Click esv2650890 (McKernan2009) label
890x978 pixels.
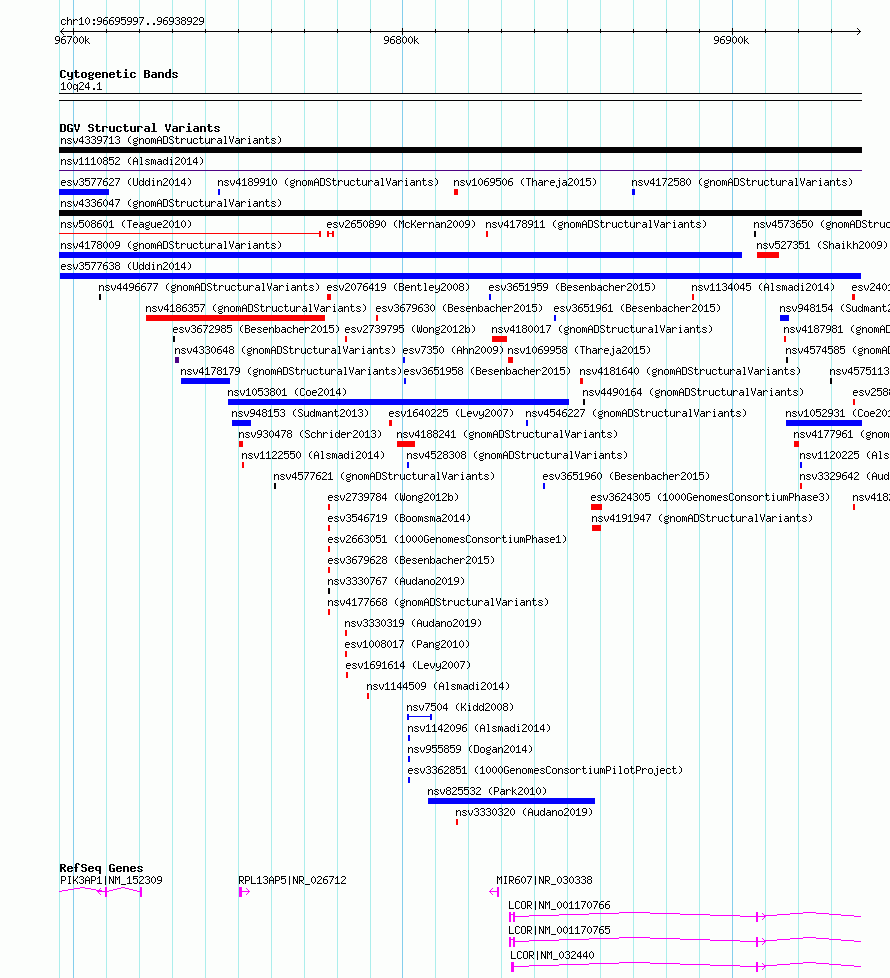[x=401, y=225]
